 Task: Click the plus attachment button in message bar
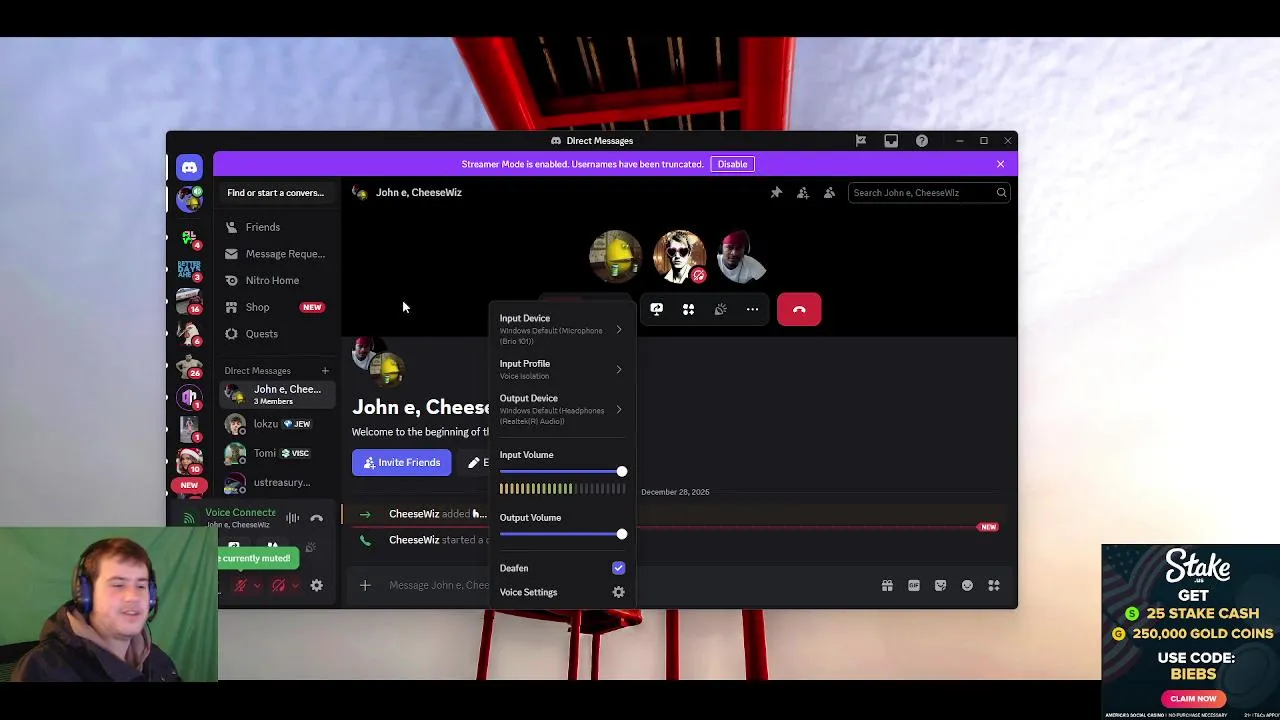[365, 586]
